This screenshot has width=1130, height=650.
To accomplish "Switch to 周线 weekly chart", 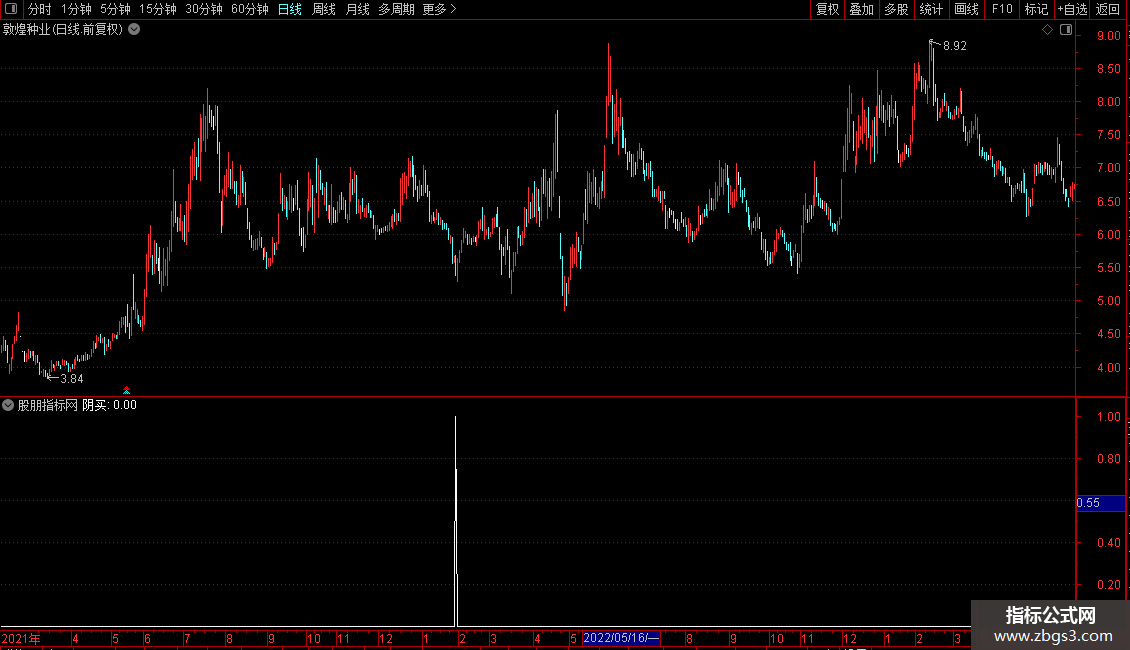I will pyautogui.click(x=324, y=9).
